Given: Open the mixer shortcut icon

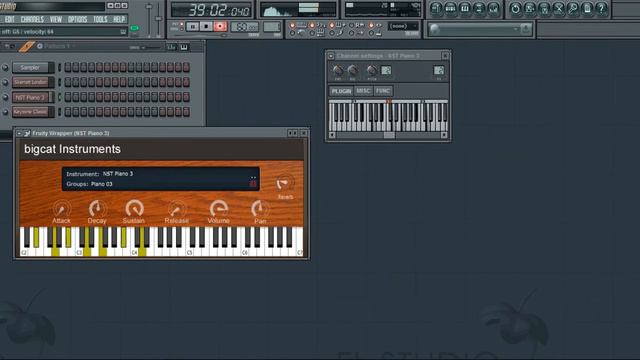Looking at the screenshot, I should pyautogui.click(x=493, y=8).
